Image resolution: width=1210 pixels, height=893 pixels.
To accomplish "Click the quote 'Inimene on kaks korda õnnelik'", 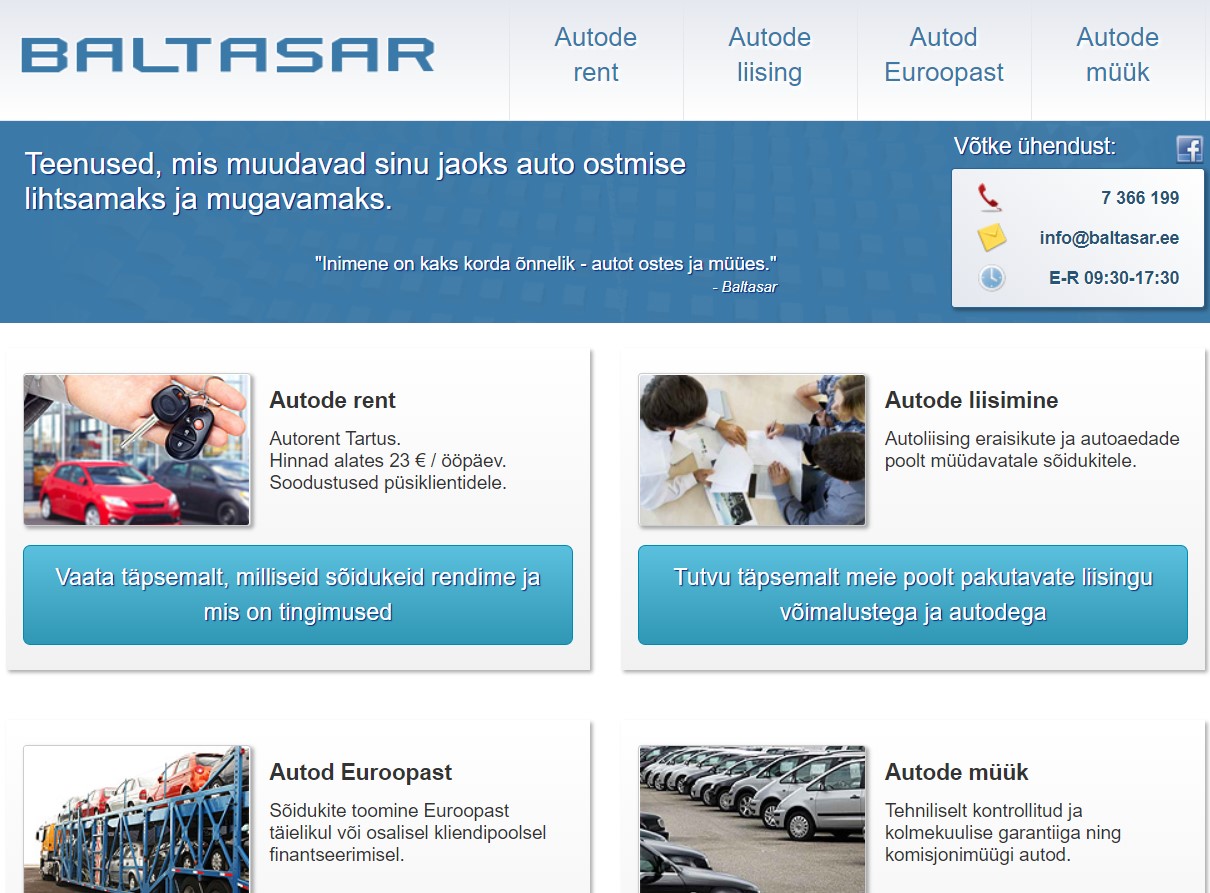I will coord(546,264).
